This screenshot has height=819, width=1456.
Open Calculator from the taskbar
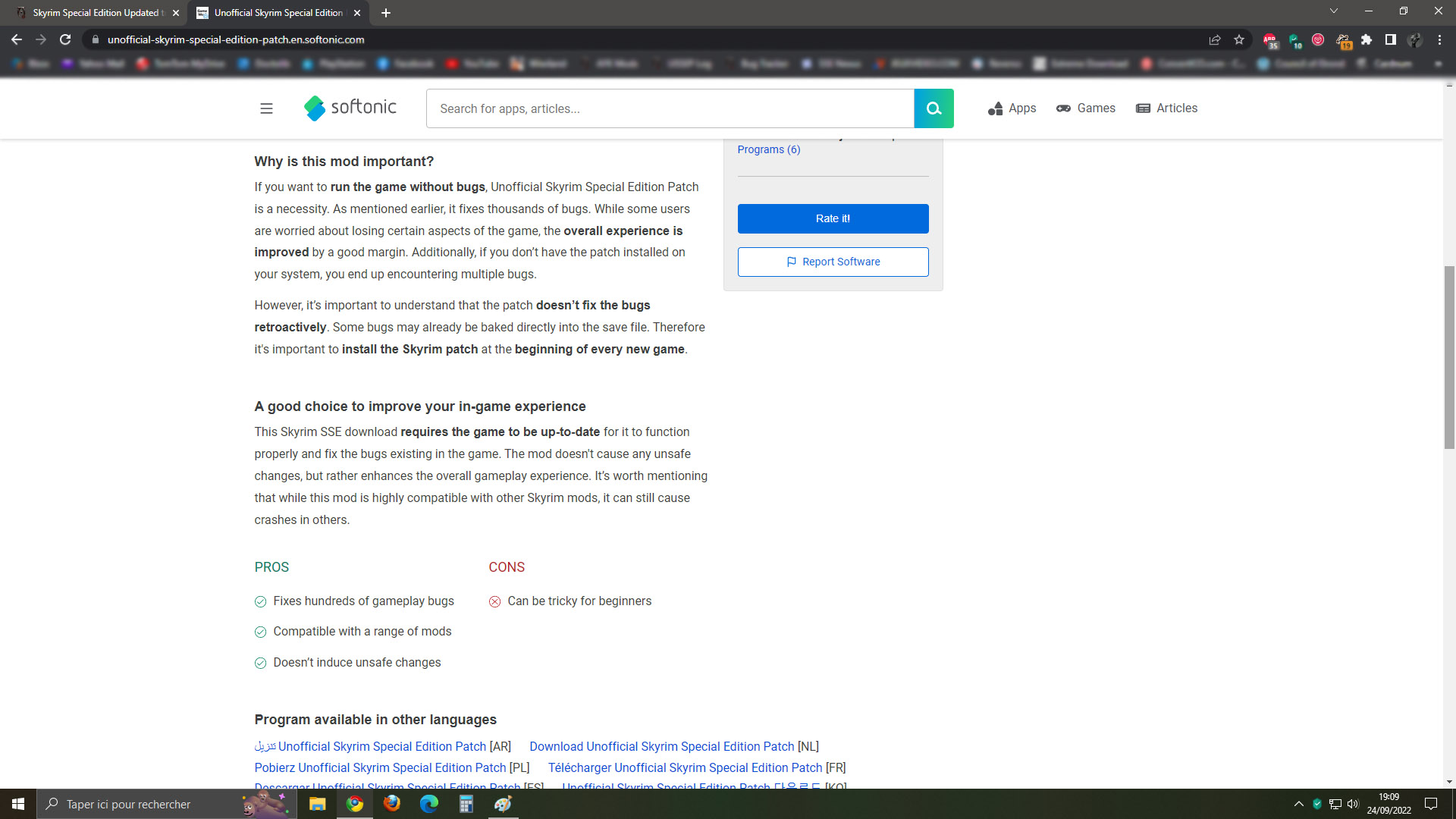click(x=466, y=804)
